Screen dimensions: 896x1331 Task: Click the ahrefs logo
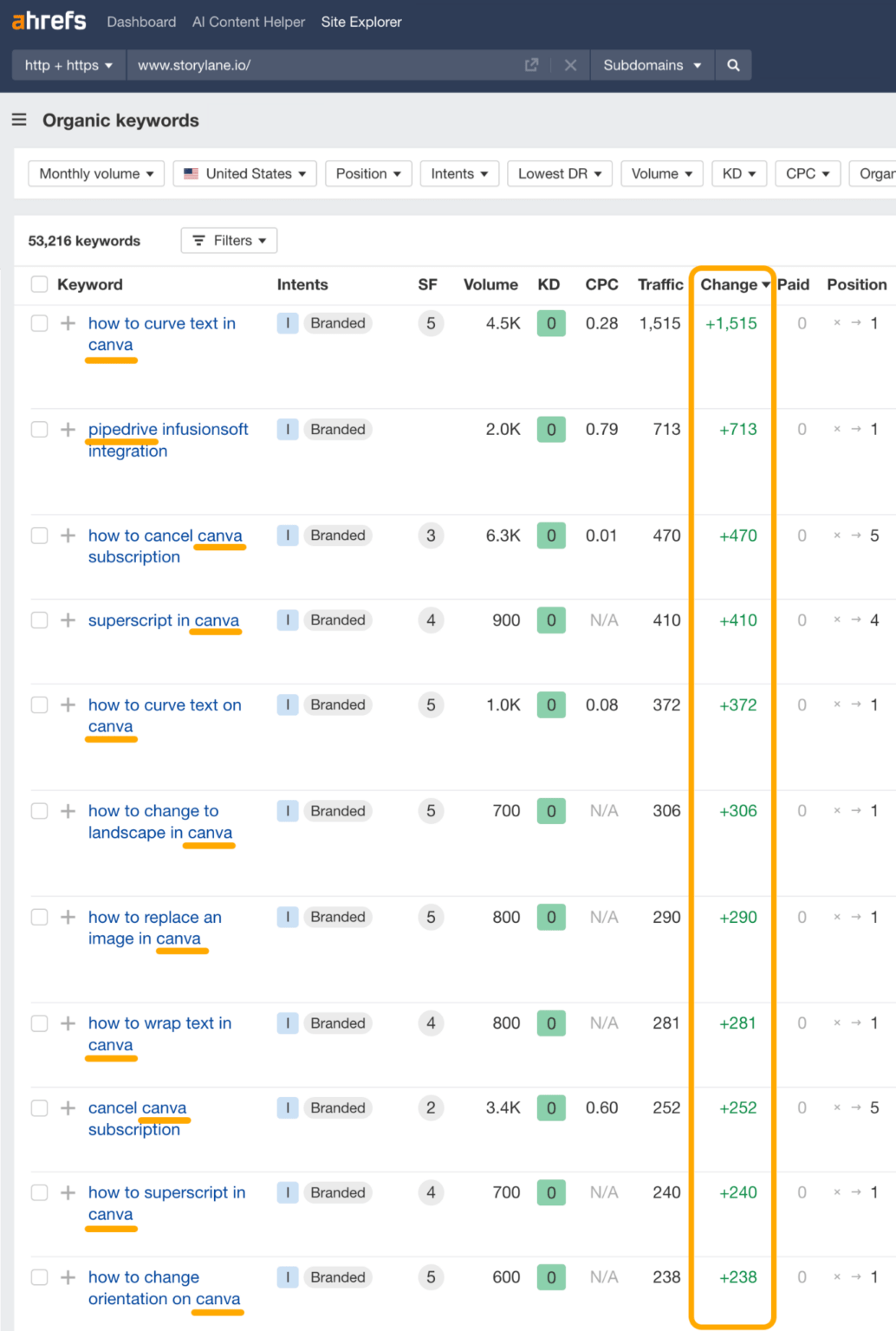point(48,22)
